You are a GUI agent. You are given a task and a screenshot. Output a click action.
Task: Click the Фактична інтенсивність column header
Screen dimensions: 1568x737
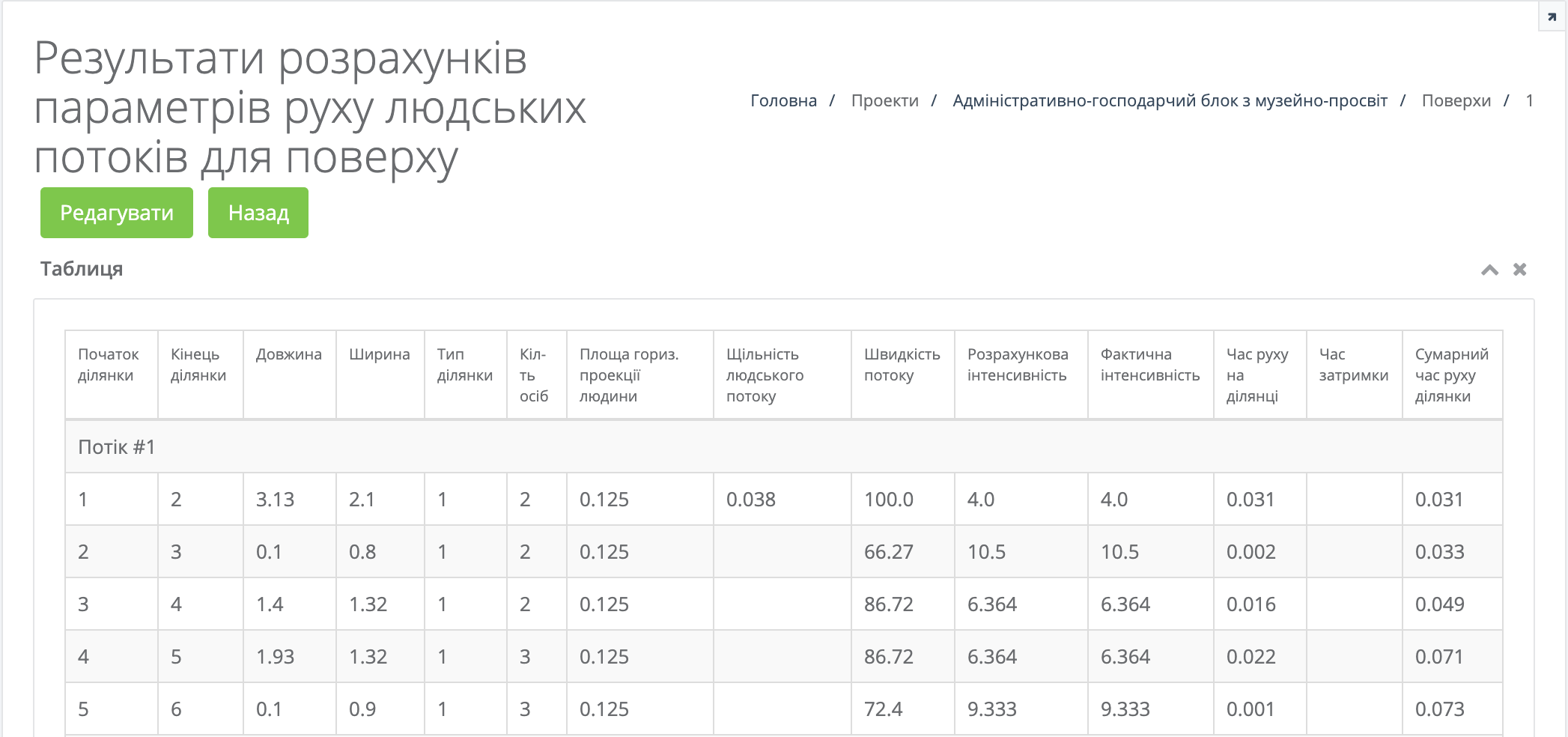click(1149, 365)
